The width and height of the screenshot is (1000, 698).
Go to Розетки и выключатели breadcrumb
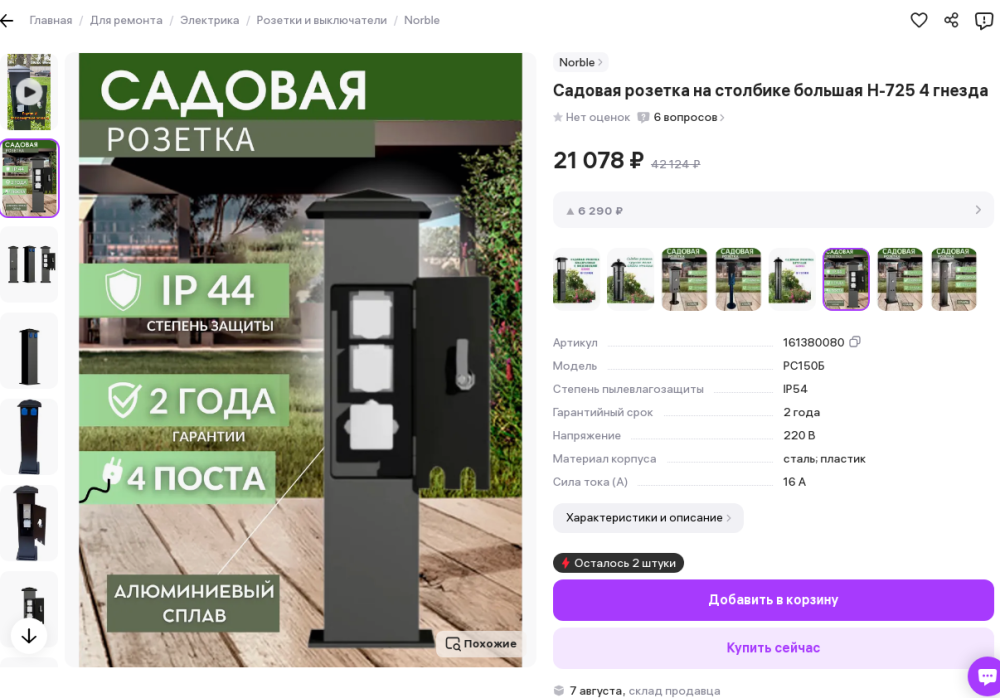click(321, 20)
